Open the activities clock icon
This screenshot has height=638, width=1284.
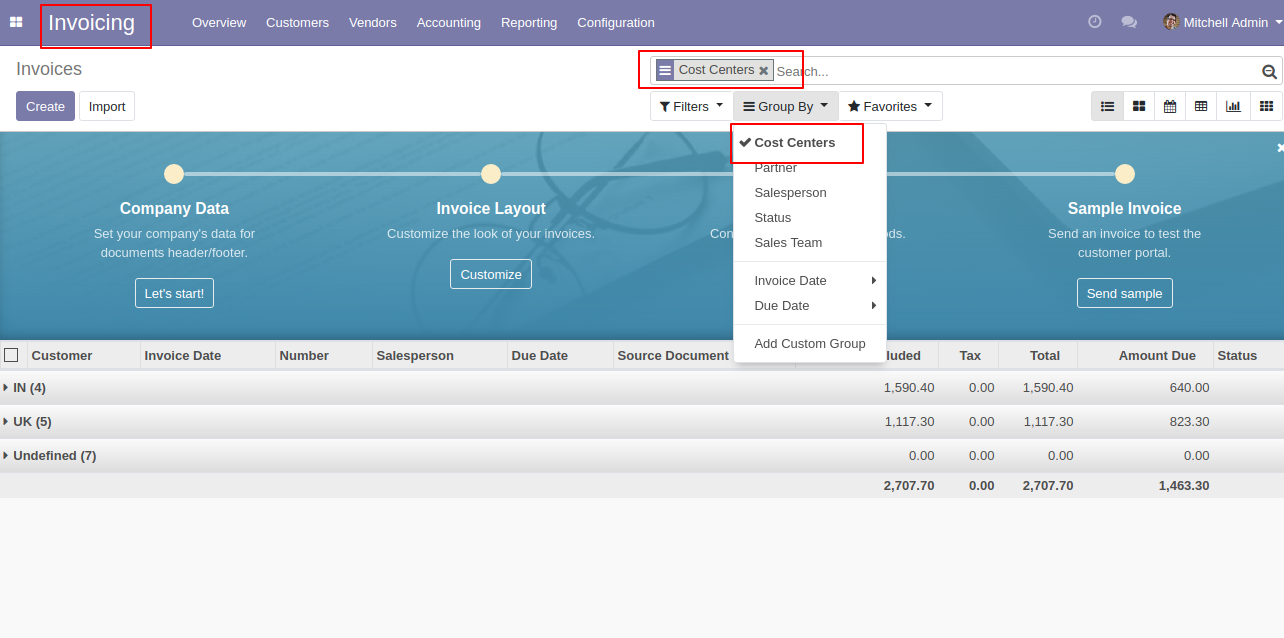pos(1095,22)
